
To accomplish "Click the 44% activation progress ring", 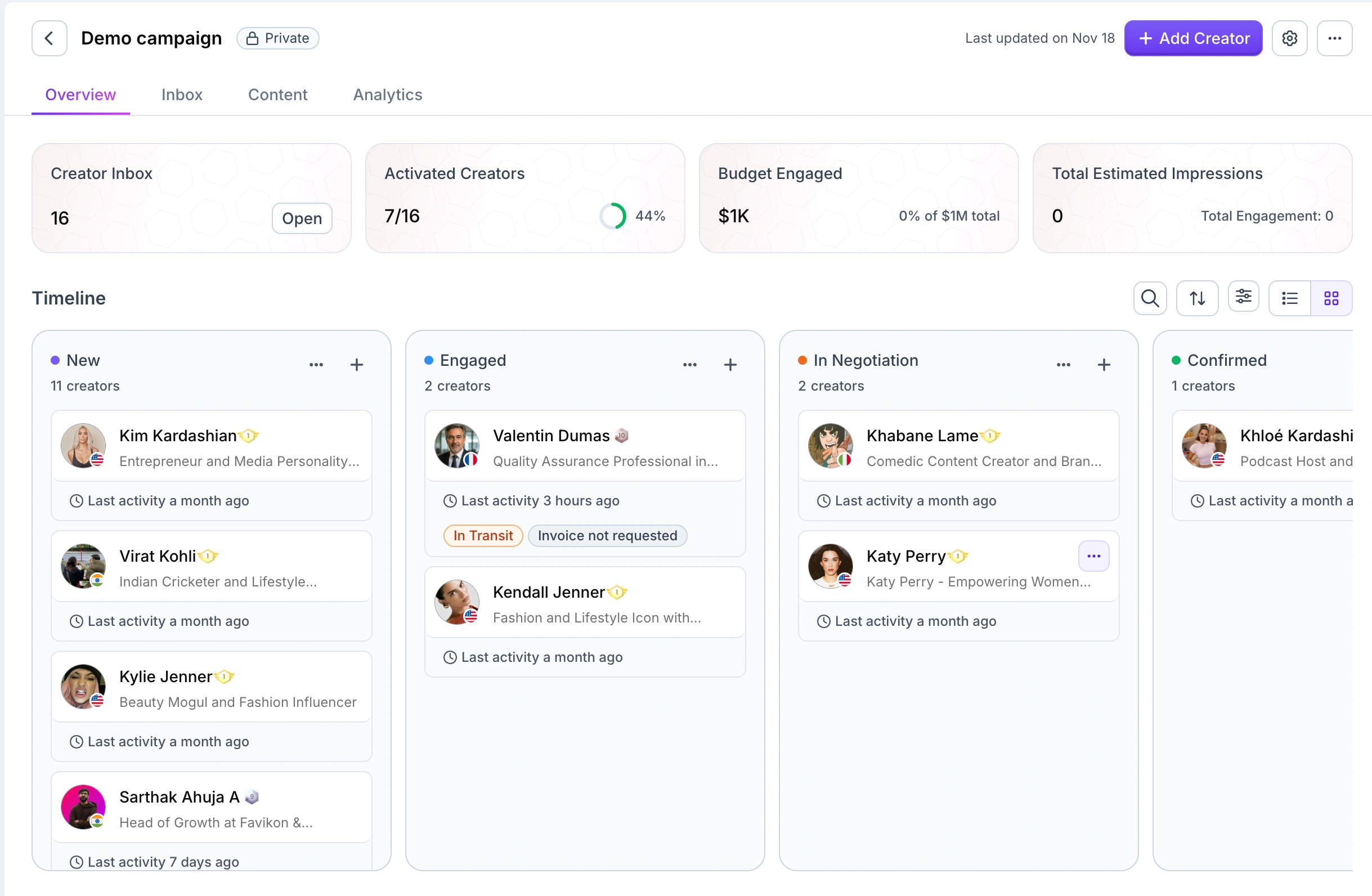I will pos(612,216).
